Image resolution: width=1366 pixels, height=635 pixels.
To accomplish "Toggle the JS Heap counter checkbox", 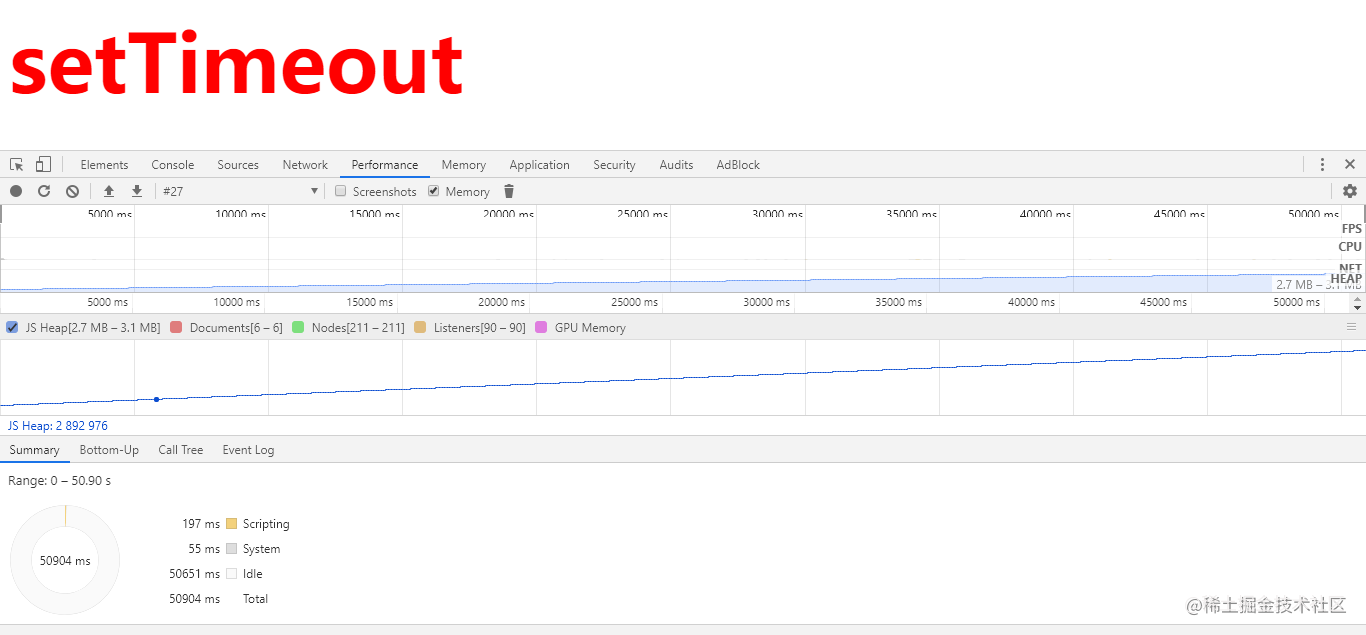I will 12,327.
